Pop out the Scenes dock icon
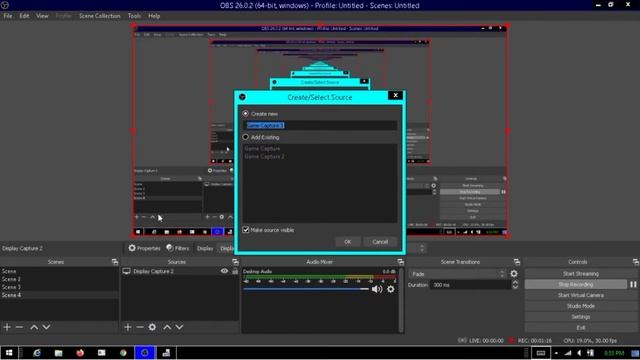The image size is (640, 360). (115, 262)
